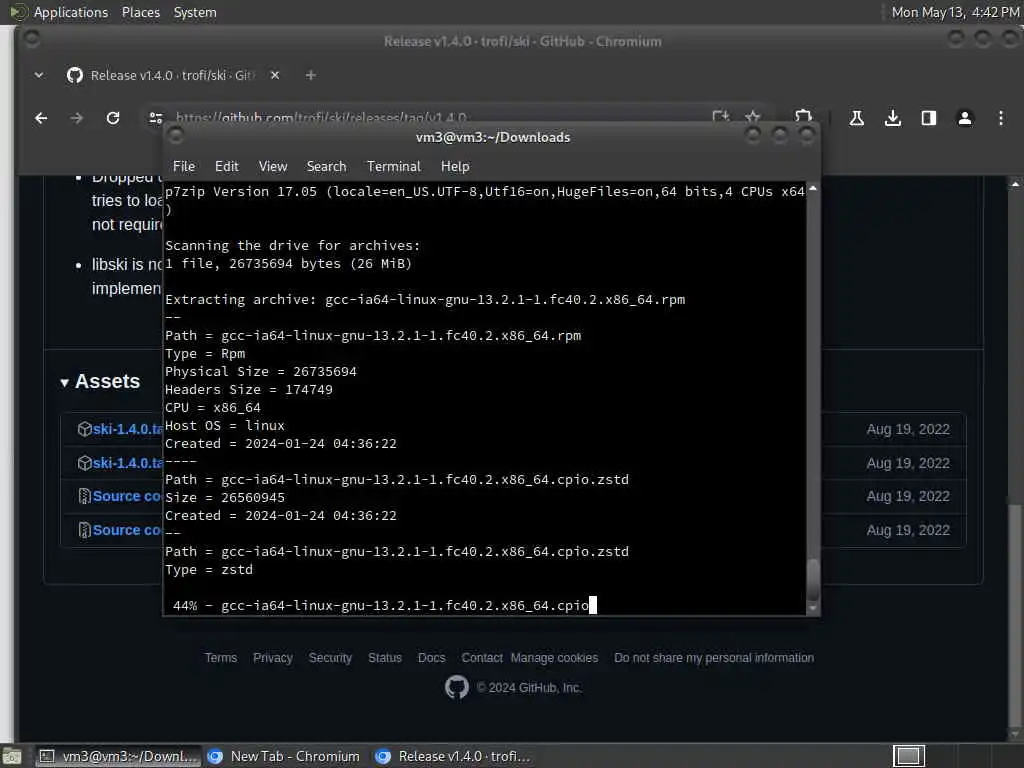
Task: Open the System menu in top panel
Action: (x=195, y=12)
